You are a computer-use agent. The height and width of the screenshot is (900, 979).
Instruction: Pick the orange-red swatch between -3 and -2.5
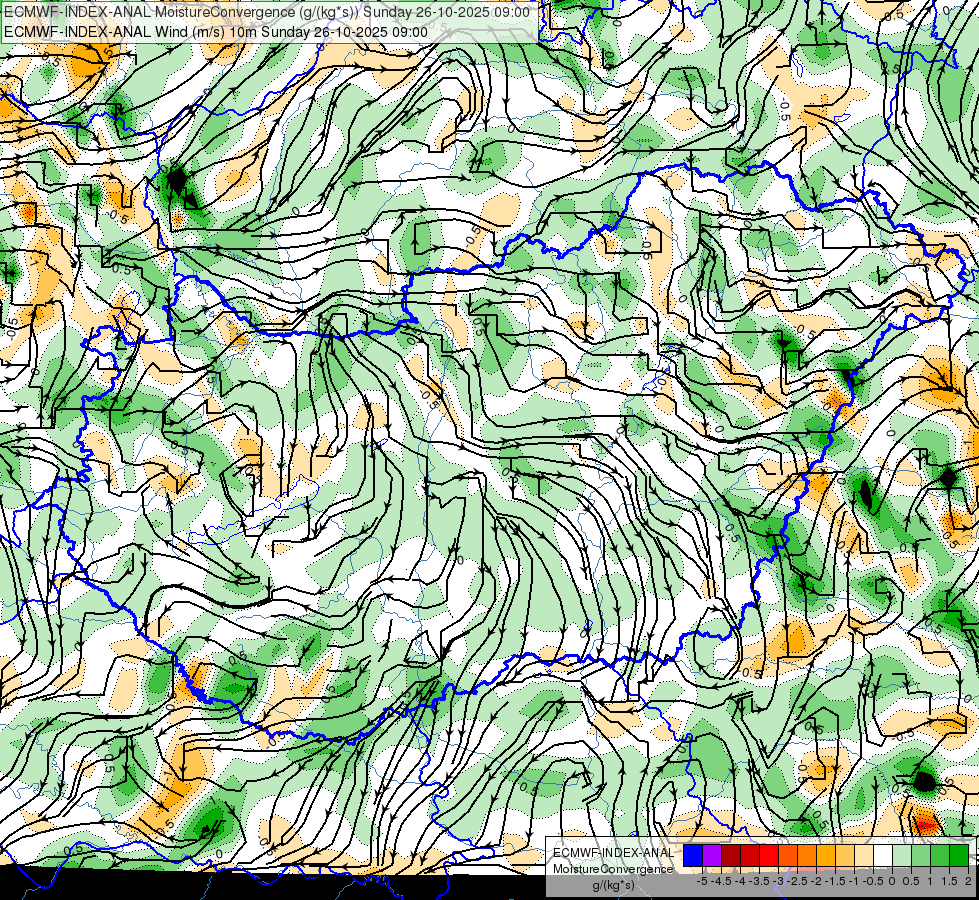click(788, 856)
